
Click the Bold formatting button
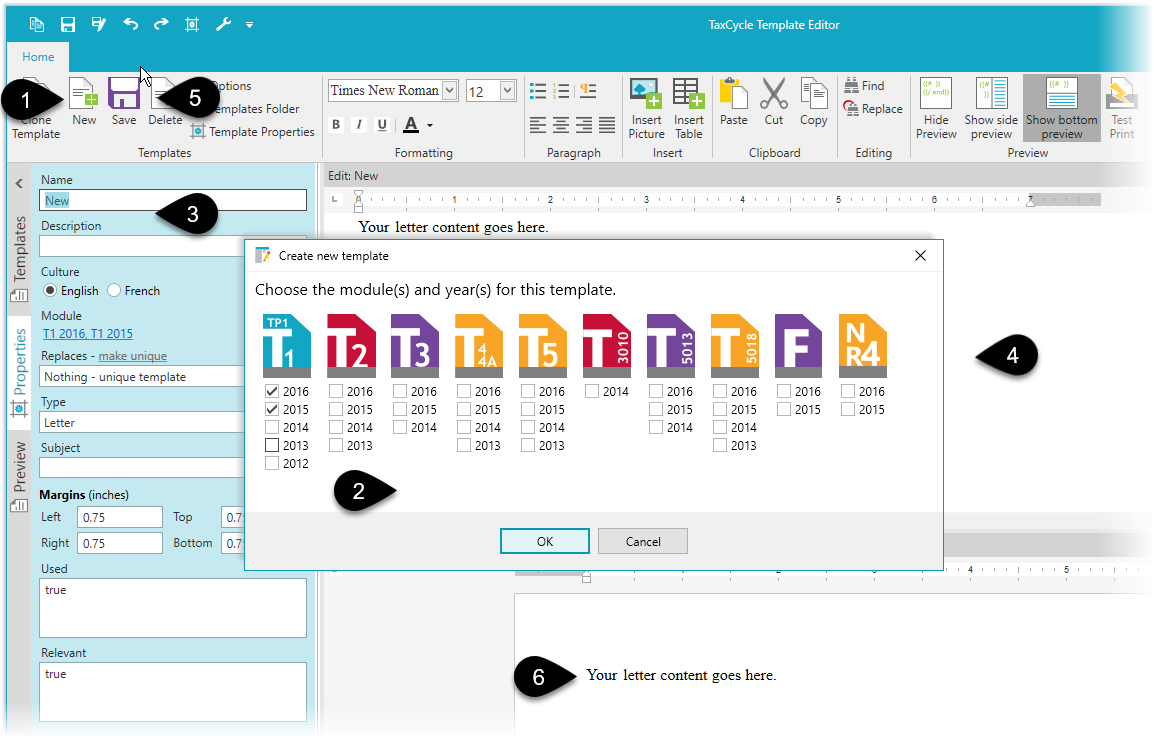point(336,125)
